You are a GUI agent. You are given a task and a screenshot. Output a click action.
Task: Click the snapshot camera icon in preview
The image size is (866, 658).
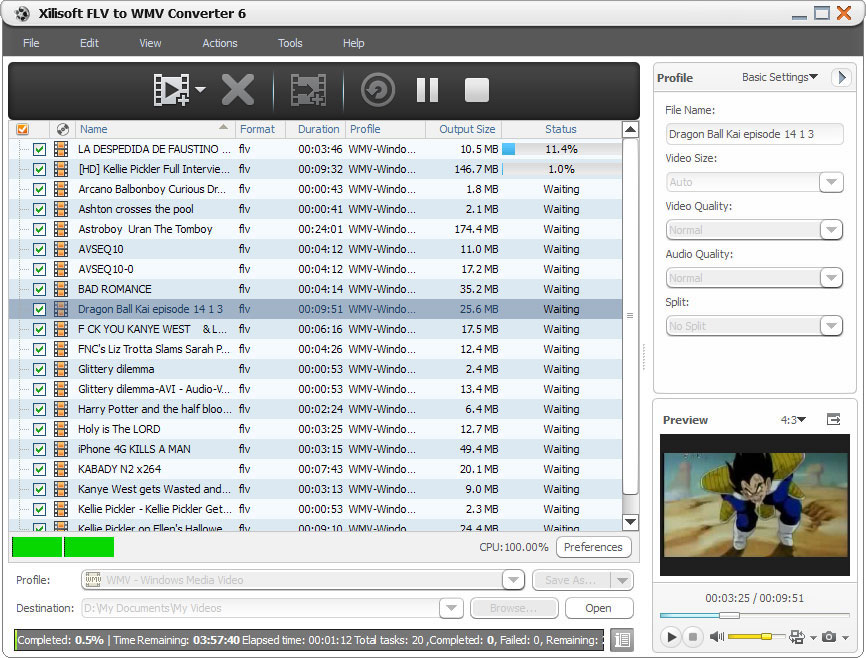(x=828, y=637)
